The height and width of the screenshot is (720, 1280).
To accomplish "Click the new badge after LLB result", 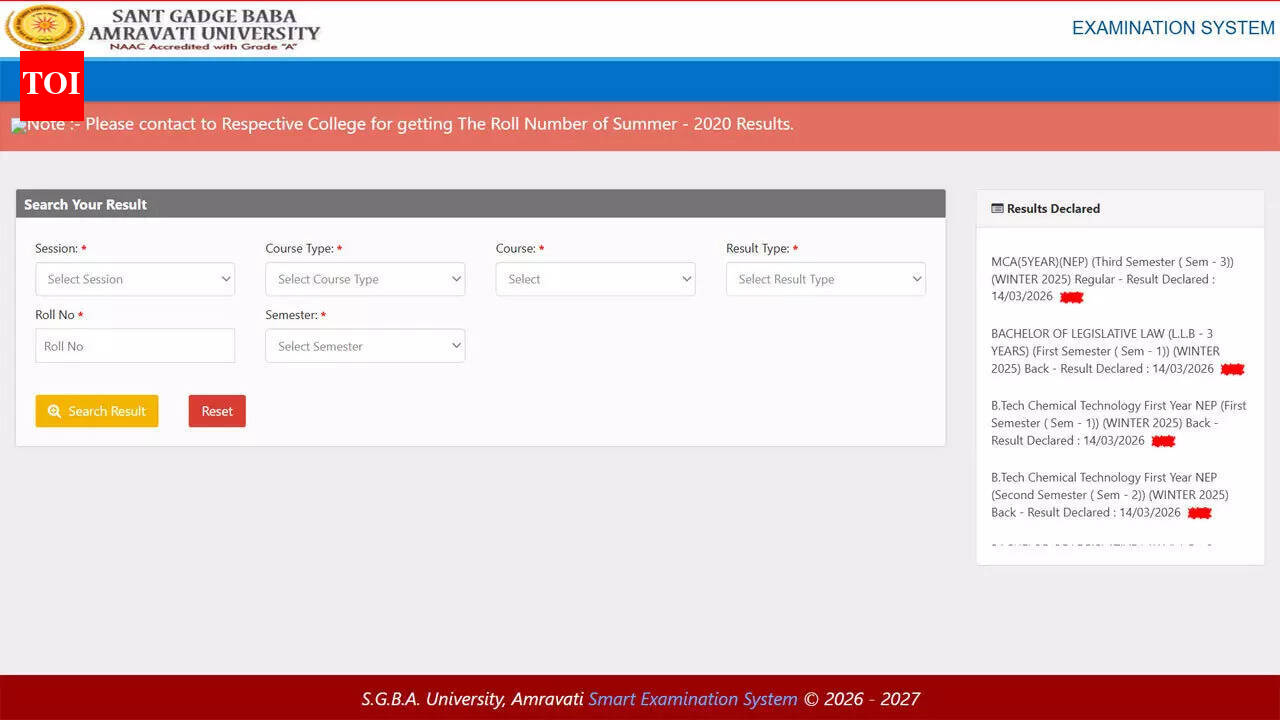I will (x=1232, y=369).
